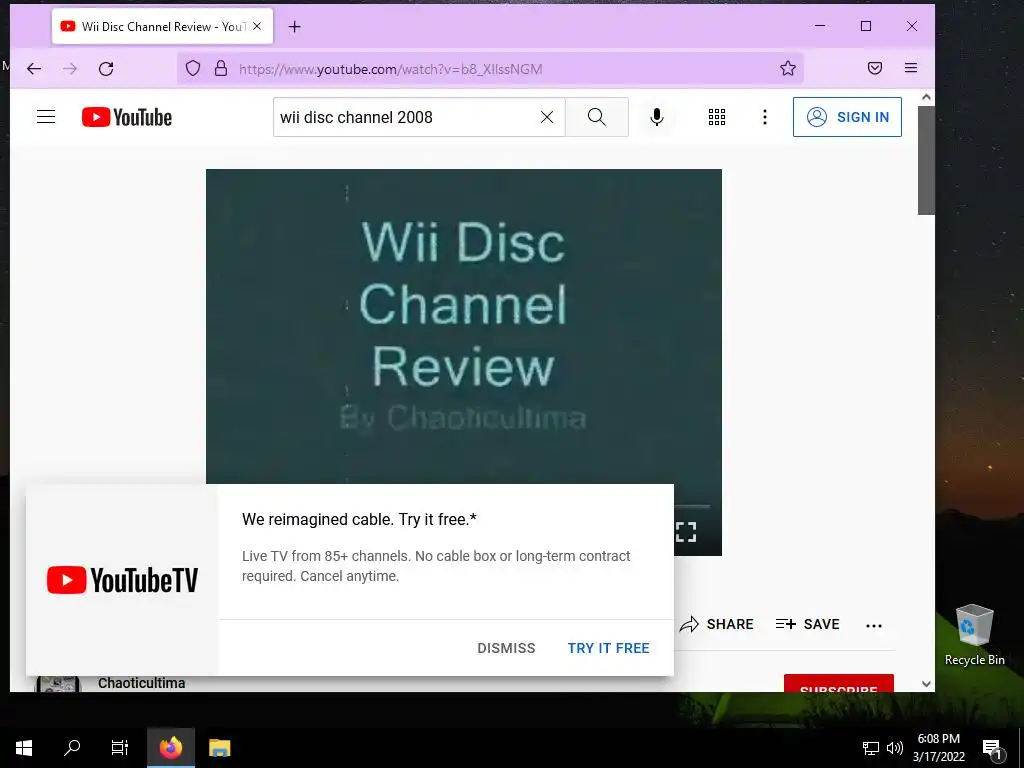The width and height of the screenshot is (1024, 768).
Task: Sign in to YouTube
Action: tap(847, 117)
